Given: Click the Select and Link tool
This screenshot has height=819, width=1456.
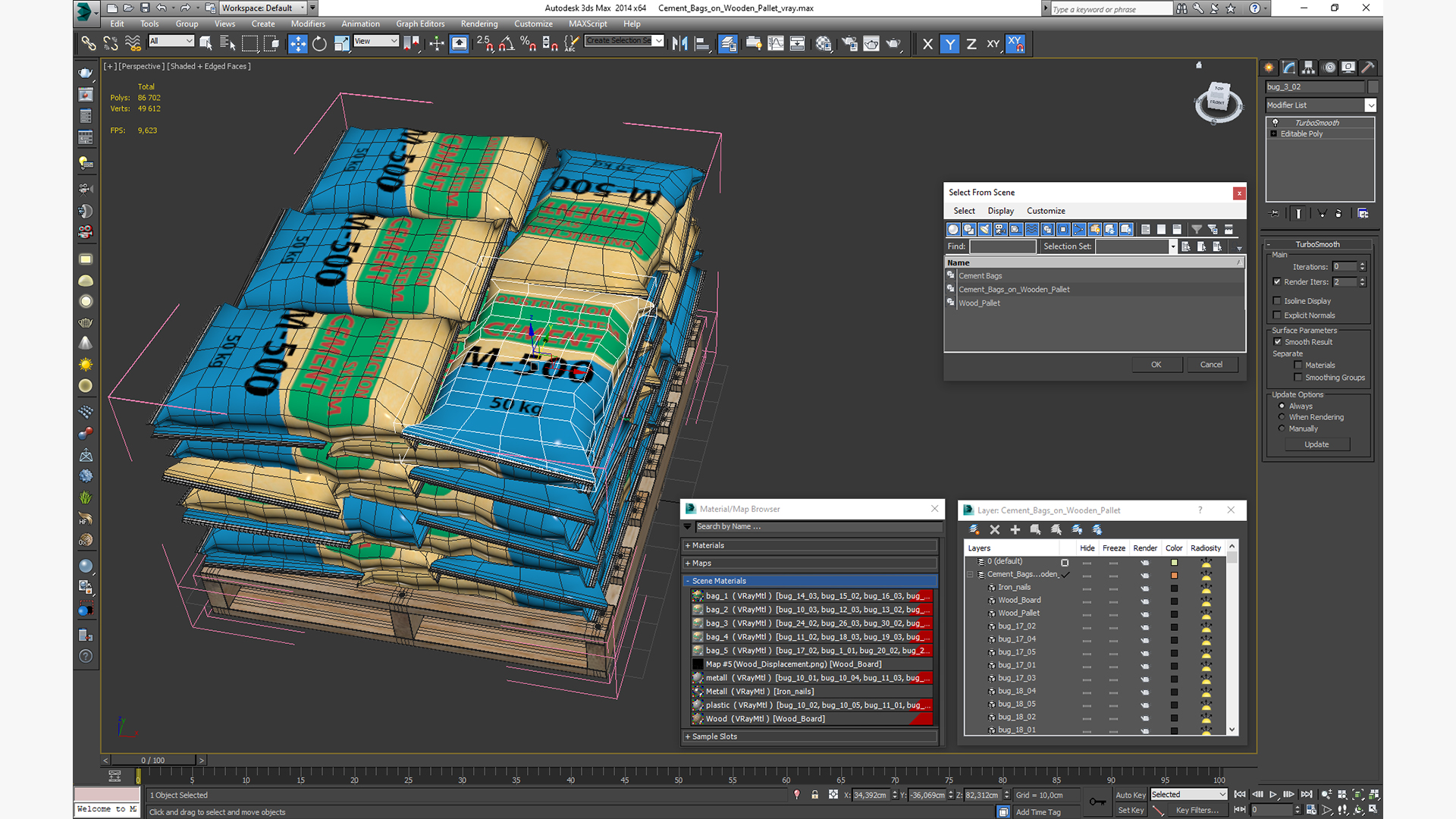Looking at the screenshot, I should [x=89, y=44].
